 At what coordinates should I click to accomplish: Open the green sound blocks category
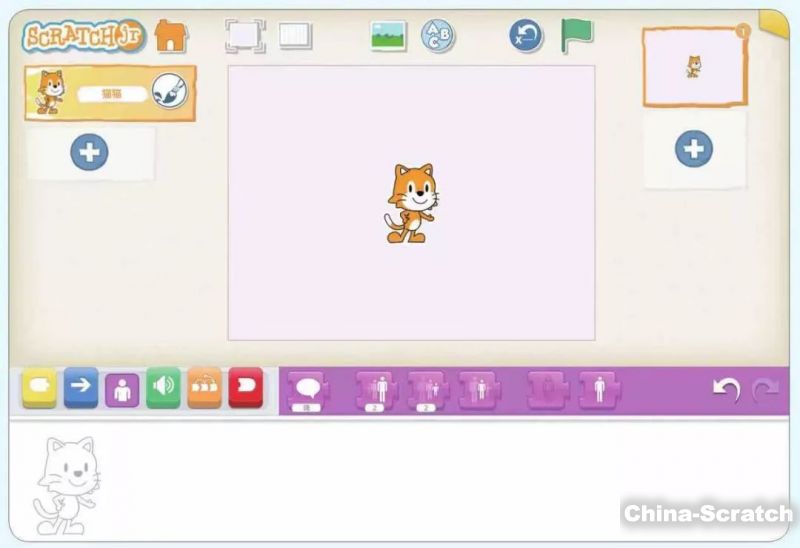pos(163,387)
